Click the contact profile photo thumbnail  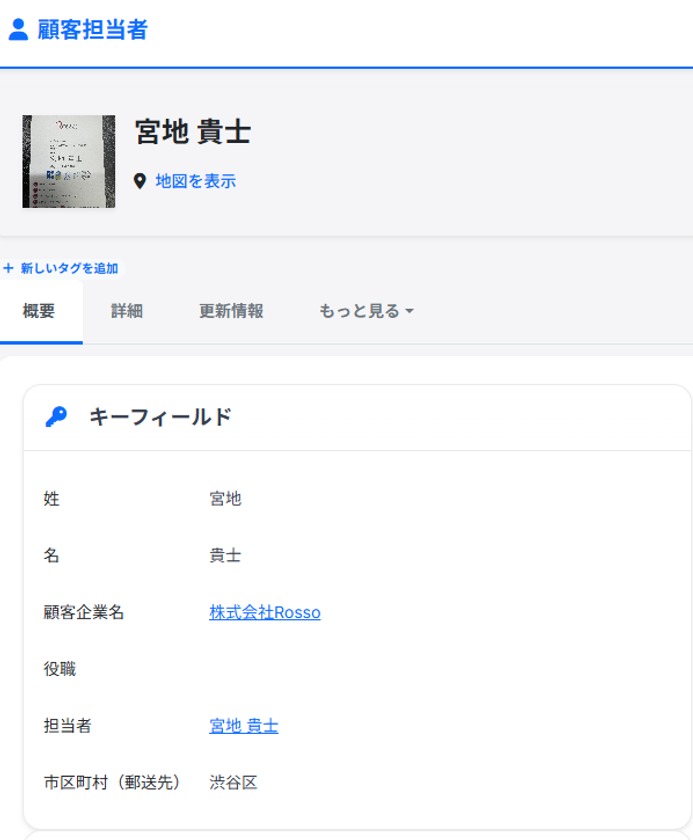70,160
